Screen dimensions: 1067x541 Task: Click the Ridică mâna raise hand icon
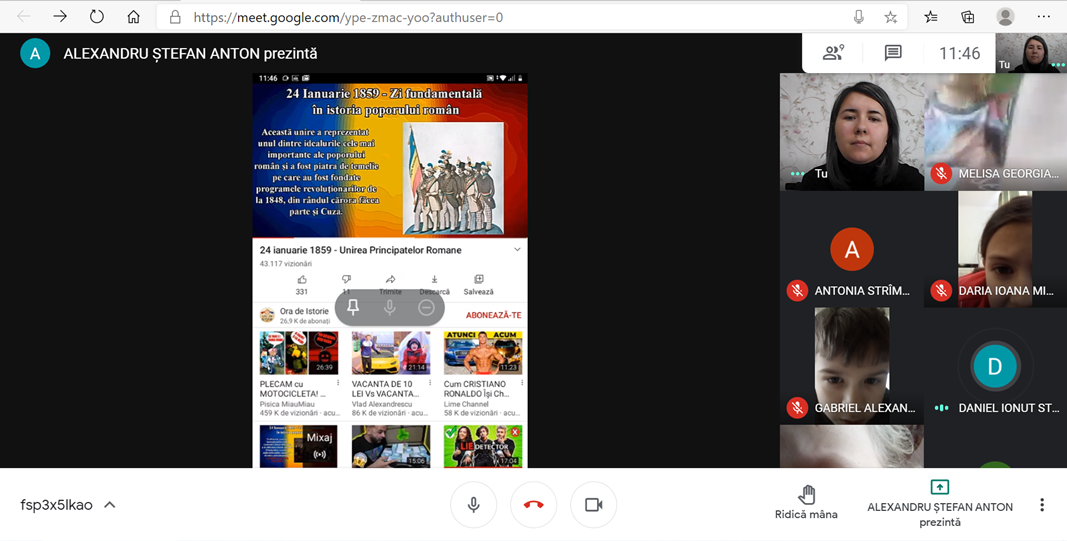pyautogui.click(x=806, y=495)
